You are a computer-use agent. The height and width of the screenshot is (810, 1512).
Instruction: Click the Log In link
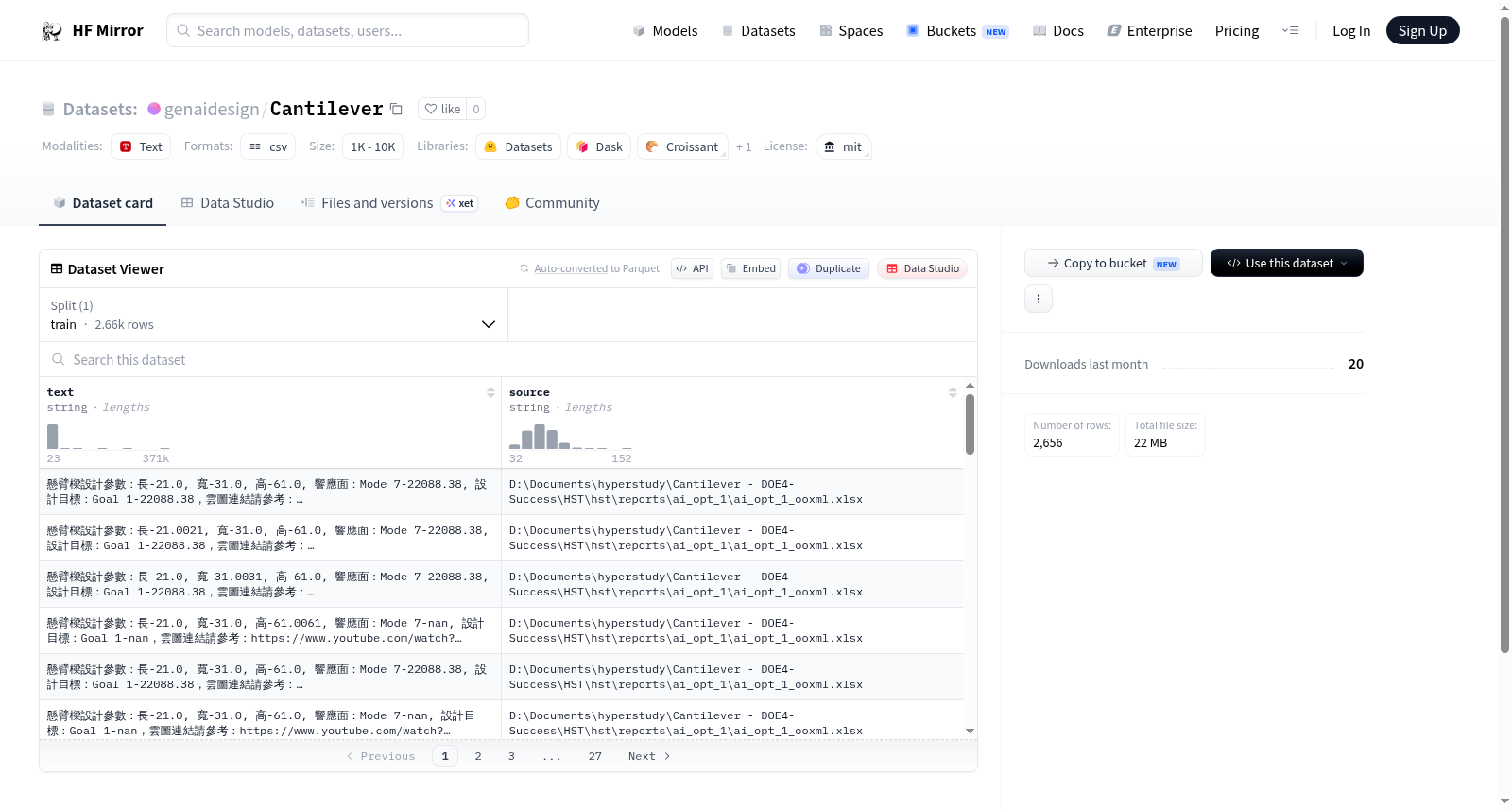pyautogui.click(x=1351, y=31)
